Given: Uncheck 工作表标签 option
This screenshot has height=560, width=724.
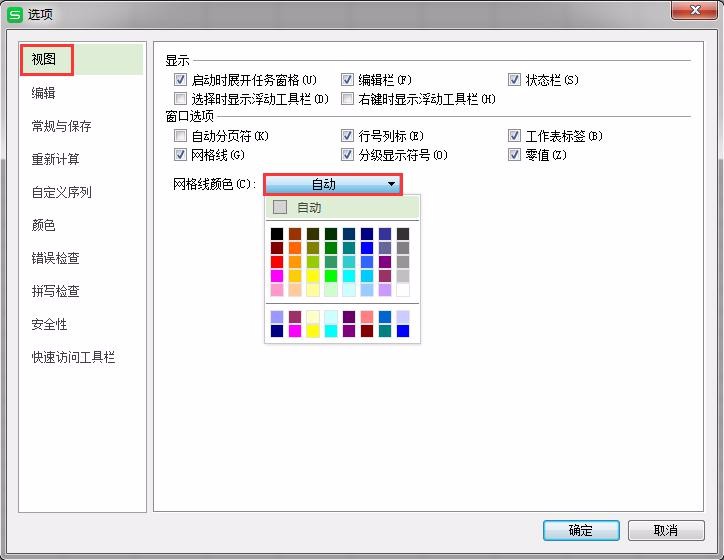Looking at the screenshot, I should click(x=514, y=136).
